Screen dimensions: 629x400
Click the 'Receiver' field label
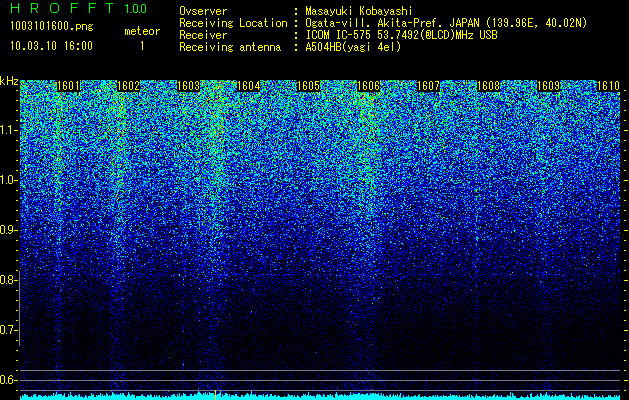click(x=203, y=35)
